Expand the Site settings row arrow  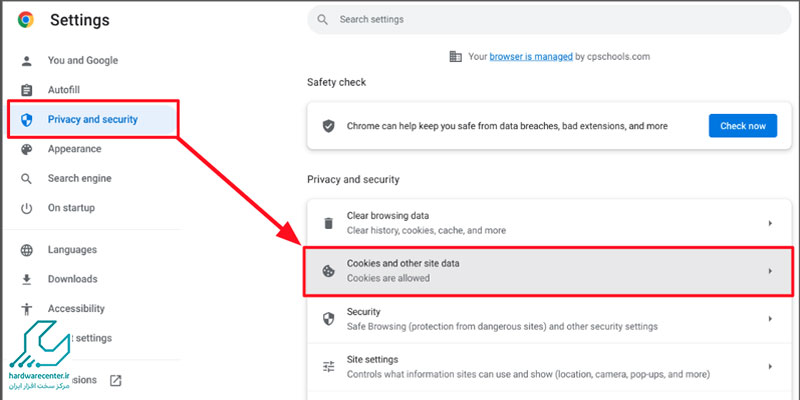tap(770, 366)
